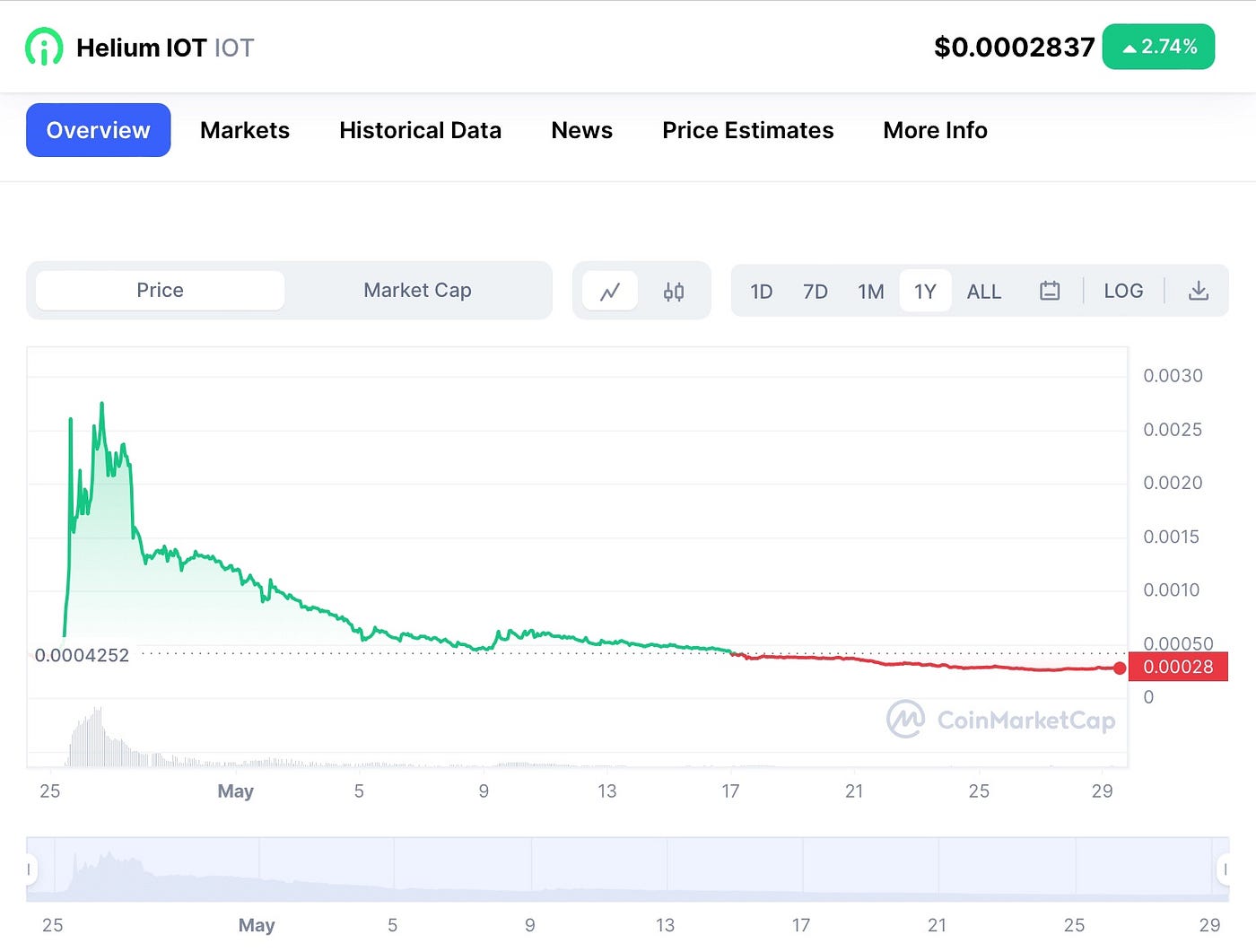Screen dimensions: 1256x952
Task: Click the red endpoint dot on price line
Action: coord(1120,668)
